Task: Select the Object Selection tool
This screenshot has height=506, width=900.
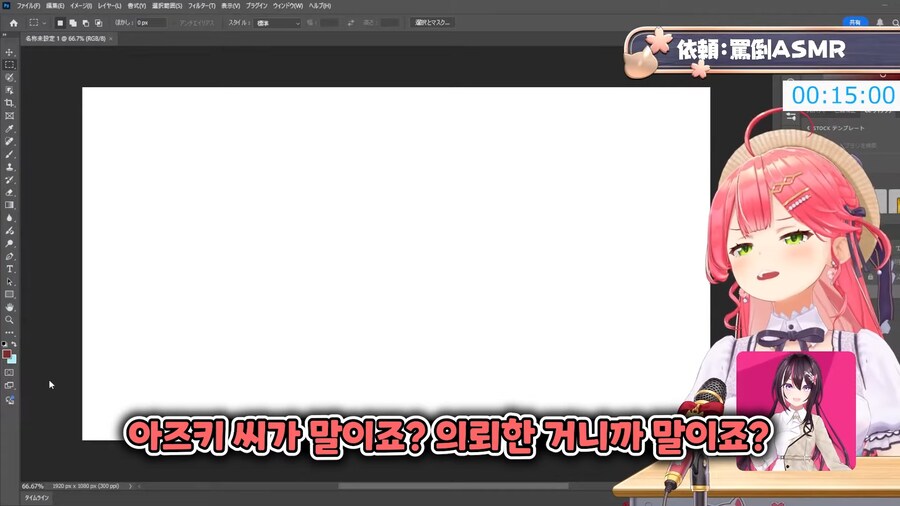Action: pos(9,90)
